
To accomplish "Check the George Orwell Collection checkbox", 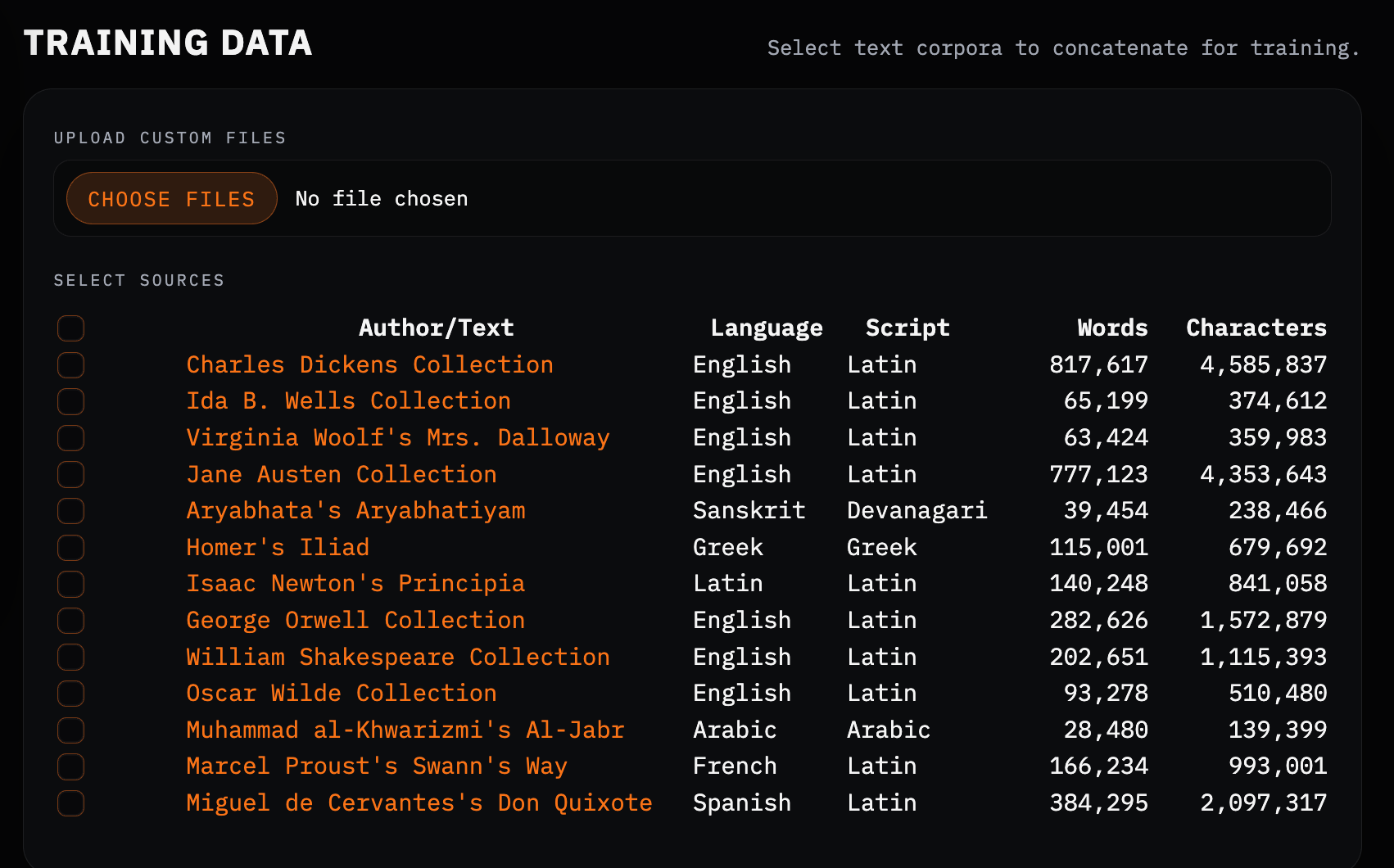I will pyautogui.click(x=71, y=621).
